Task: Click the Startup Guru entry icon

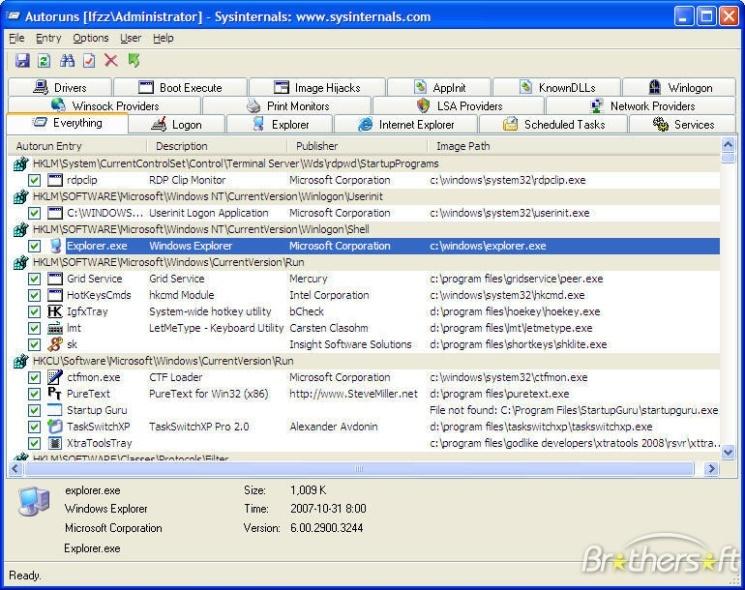Action: tap(55, 410)
